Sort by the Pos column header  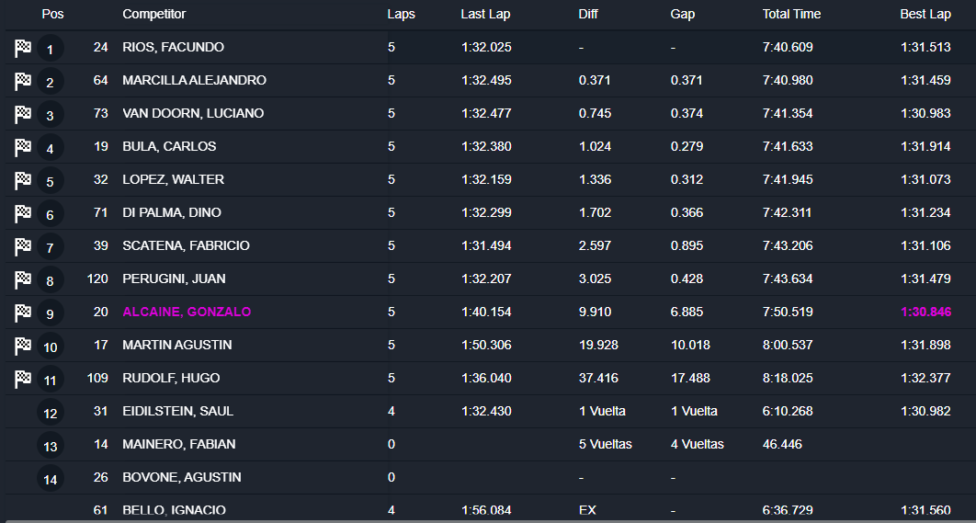tap(52, 14)
